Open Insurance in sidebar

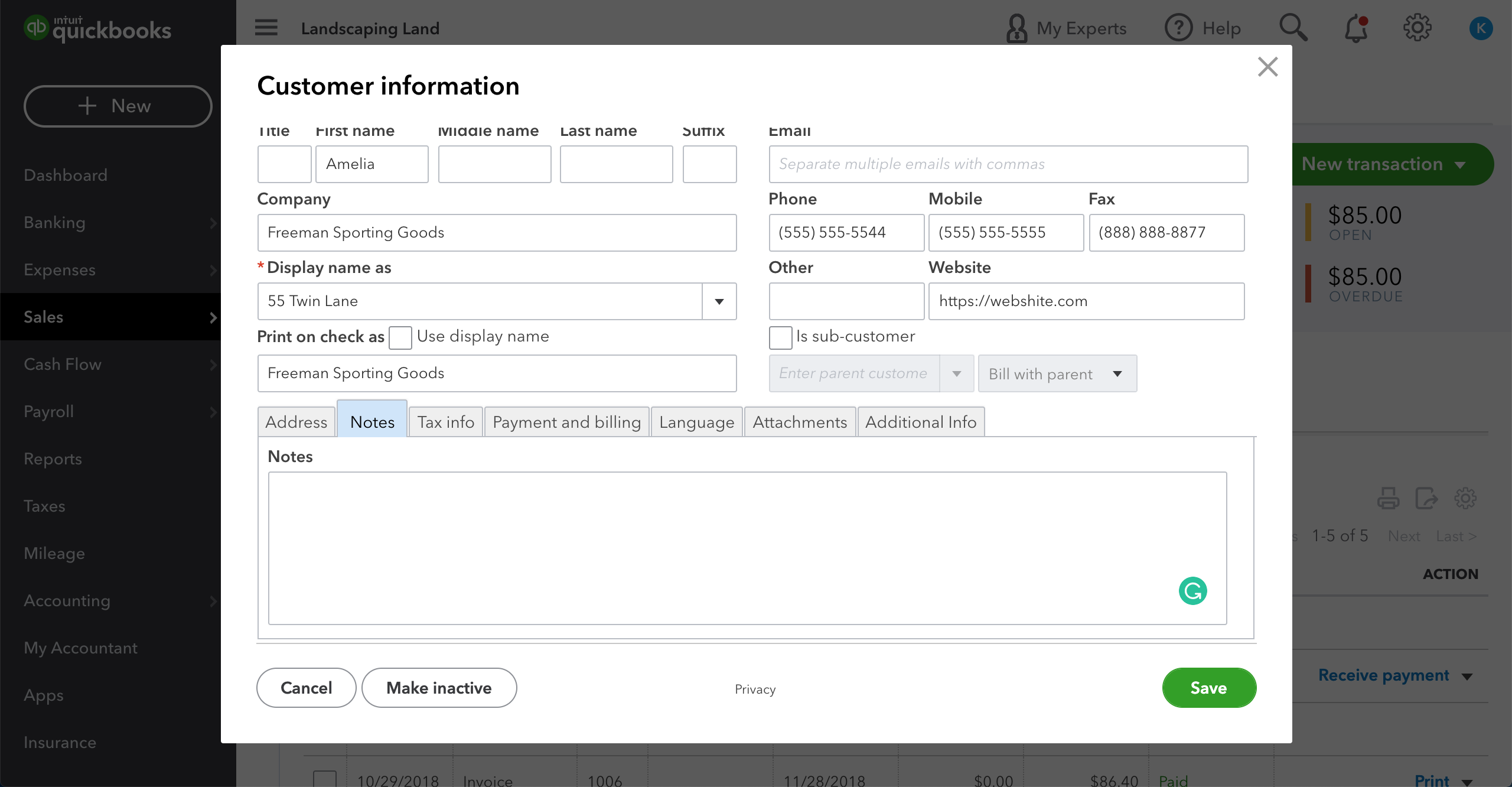click(60, 743)
